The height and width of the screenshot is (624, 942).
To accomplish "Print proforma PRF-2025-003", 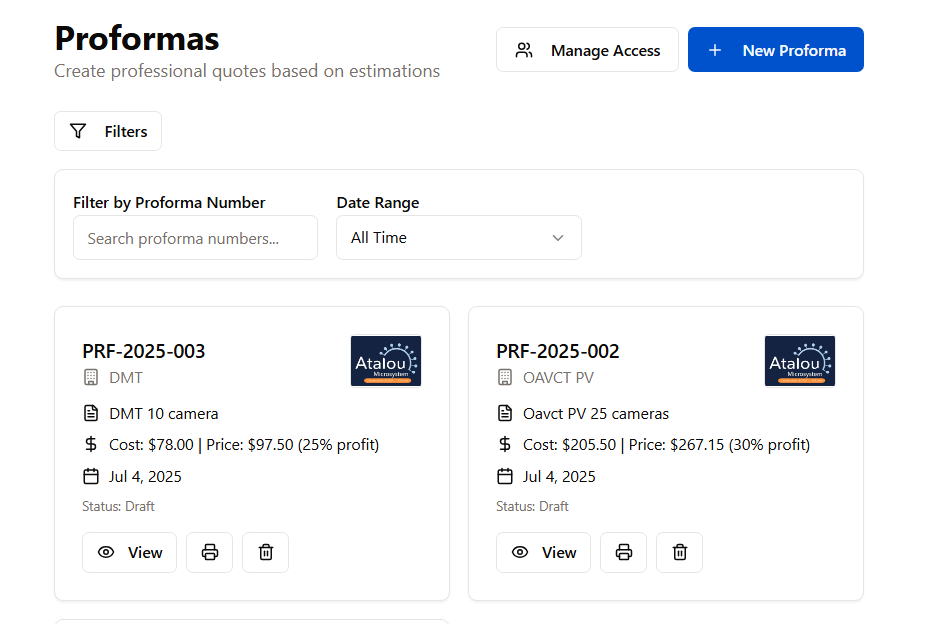I will (x=210, y=552).
